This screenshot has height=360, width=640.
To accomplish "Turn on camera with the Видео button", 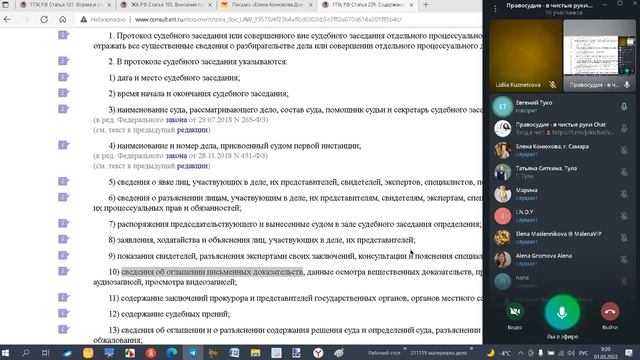I will pyautogui.click(x=515, y=312).
